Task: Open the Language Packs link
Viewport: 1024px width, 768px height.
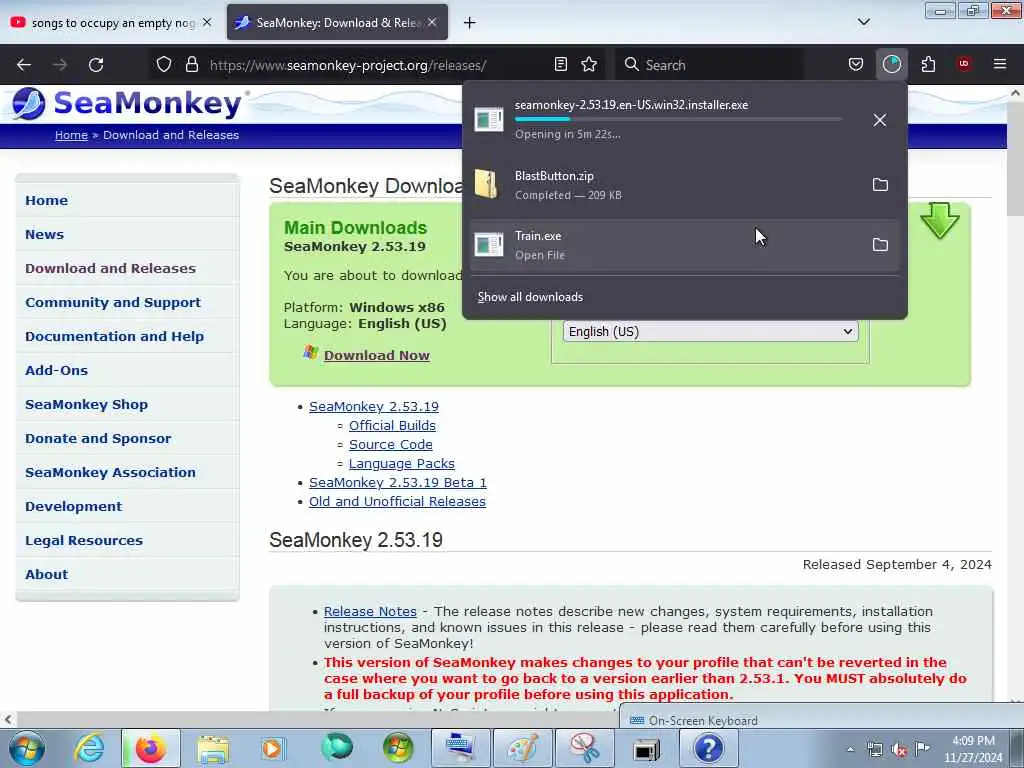Action: coord(402,463)
